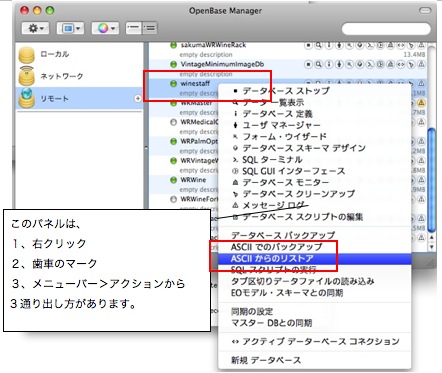Open database monitor icon in VintageMinimumImageDb row

click(x=390, y=64)
